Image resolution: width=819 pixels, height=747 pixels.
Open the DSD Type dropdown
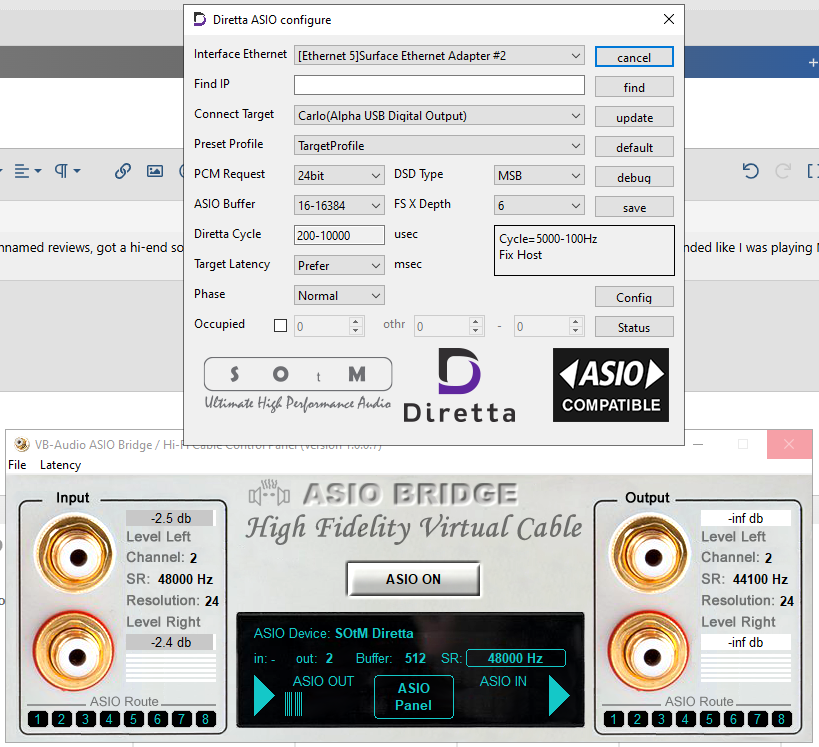[x=539, y=176]
